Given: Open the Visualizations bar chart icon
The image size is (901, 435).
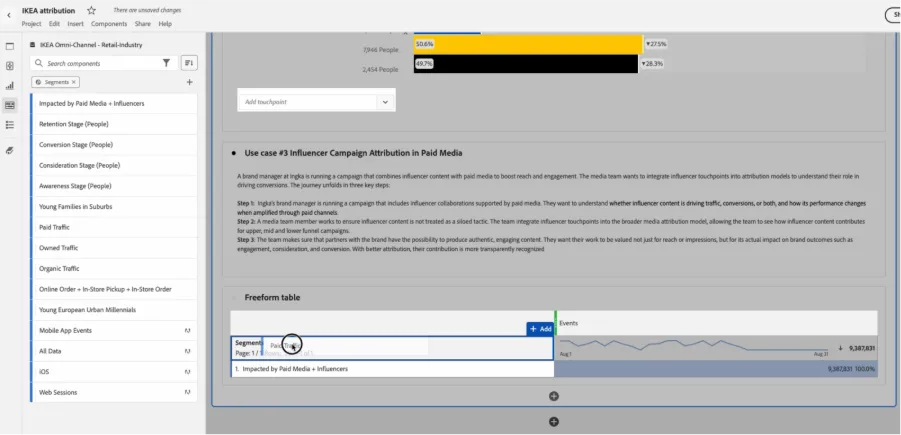Looking at the screenshot, I should pyautogui.click(x=10, y=86).
